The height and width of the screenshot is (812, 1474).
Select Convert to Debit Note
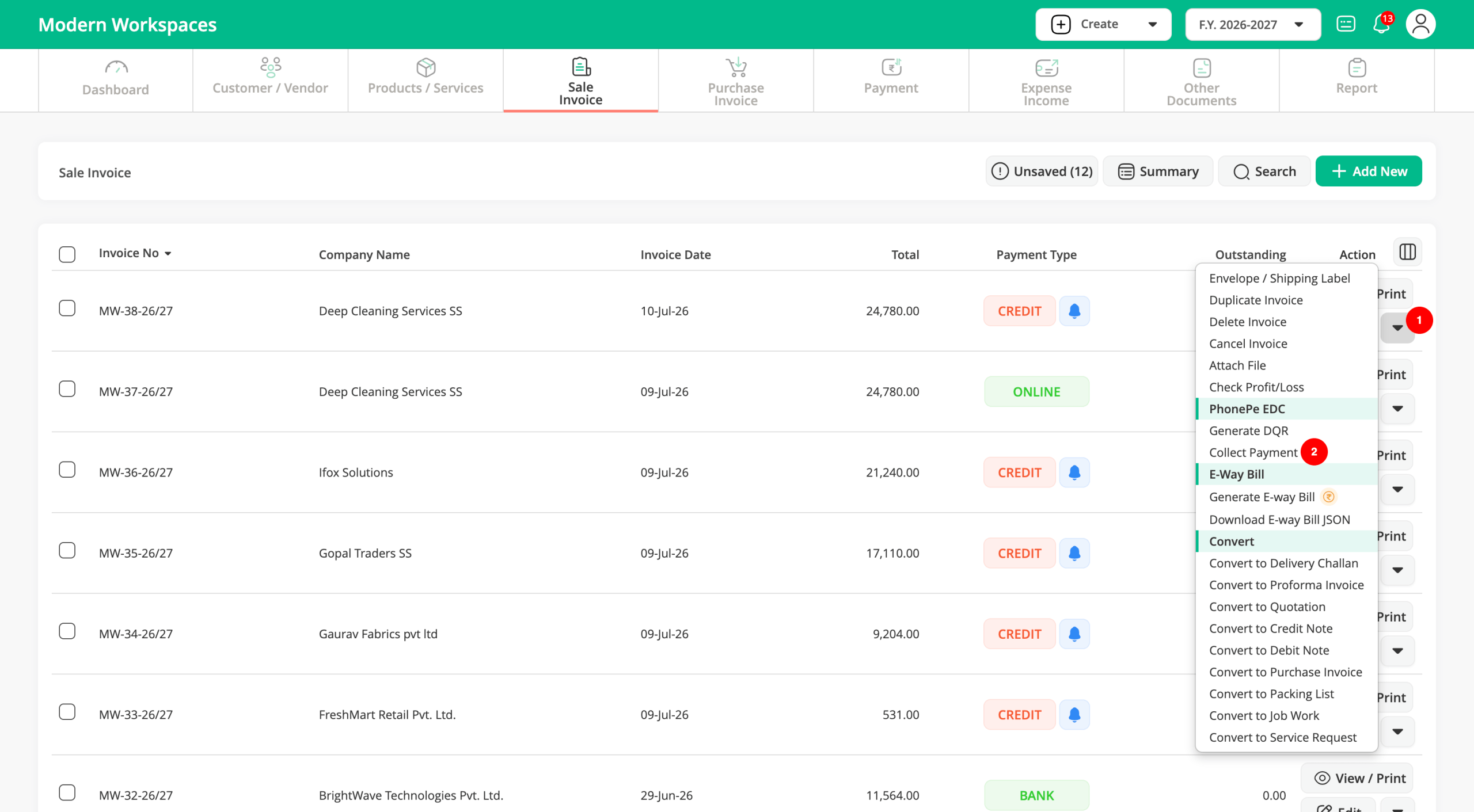tap(1286, 650)
